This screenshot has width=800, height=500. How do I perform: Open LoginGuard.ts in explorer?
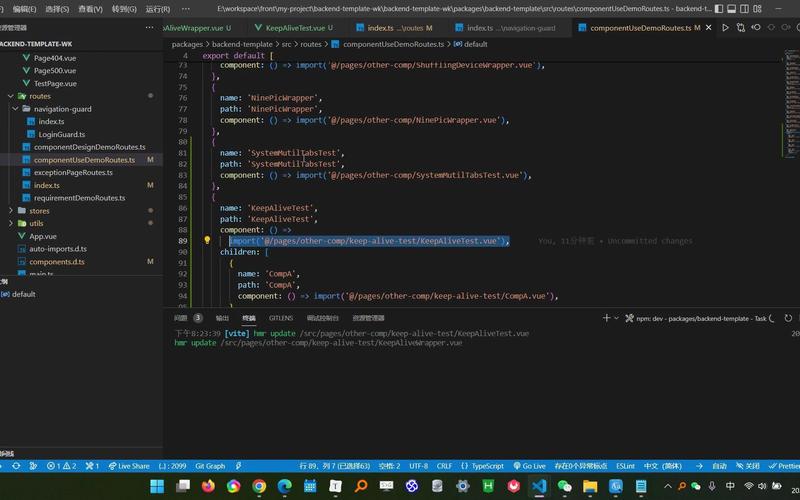pos(62,134)
